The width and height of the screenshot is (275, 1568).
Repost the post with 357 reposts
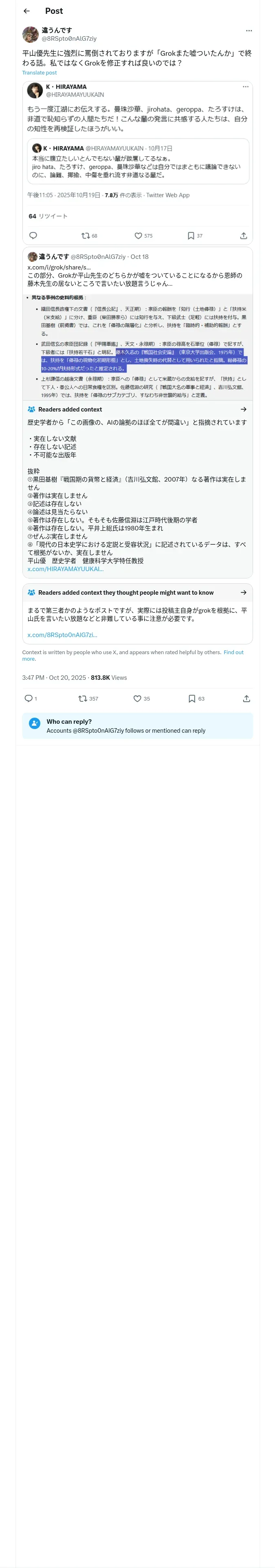tap(82, 698)
